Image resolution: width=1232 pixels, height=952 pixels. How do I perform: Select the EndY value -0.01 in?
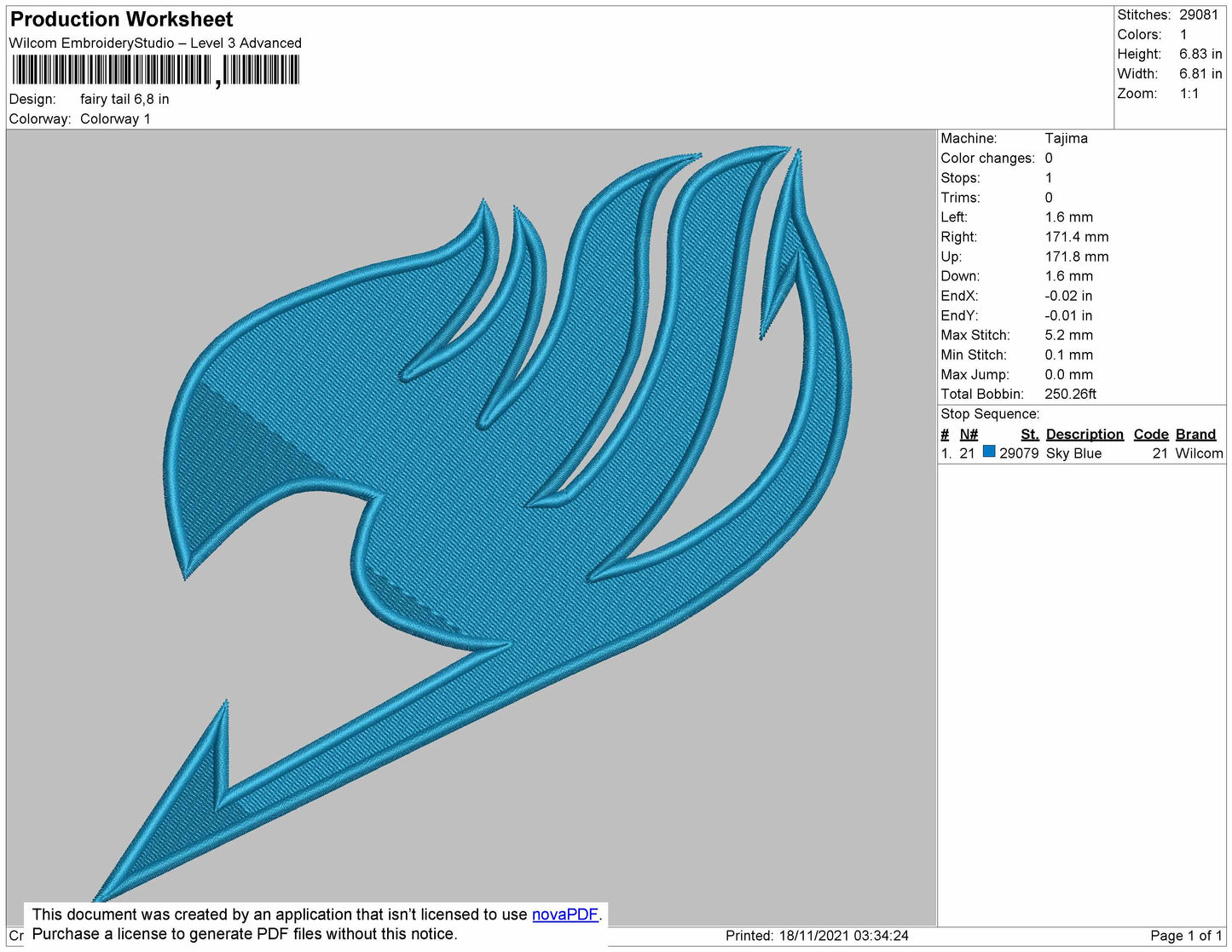pyautogui.click(x=1068, y=314)
